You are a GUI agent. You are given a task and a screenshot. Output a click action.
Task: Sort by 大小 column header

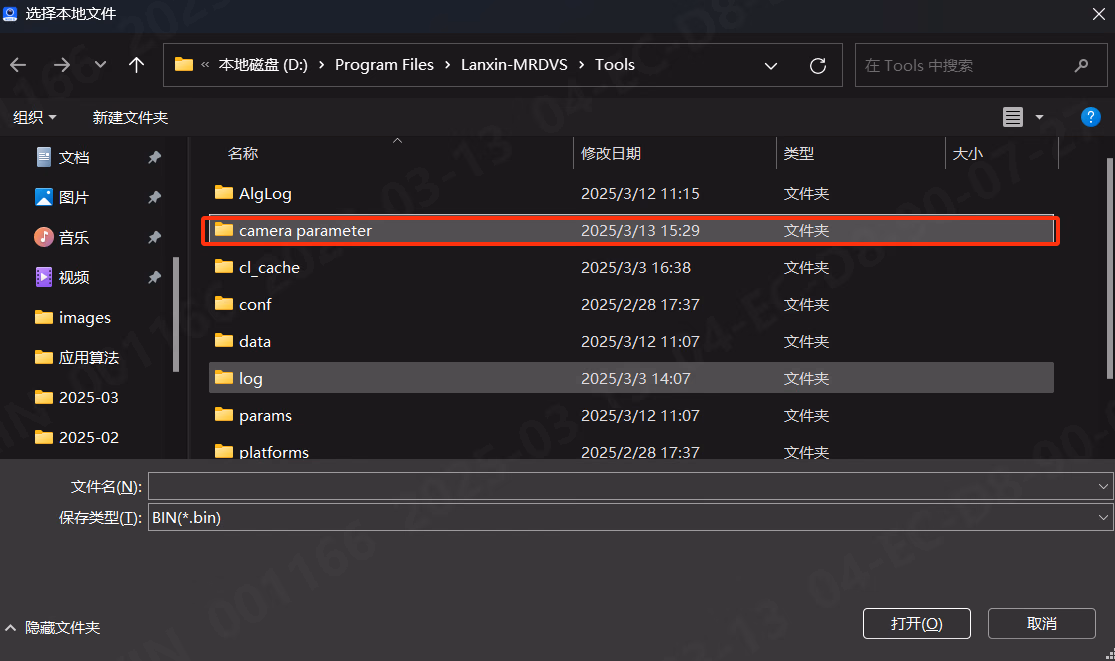(968, 154)
